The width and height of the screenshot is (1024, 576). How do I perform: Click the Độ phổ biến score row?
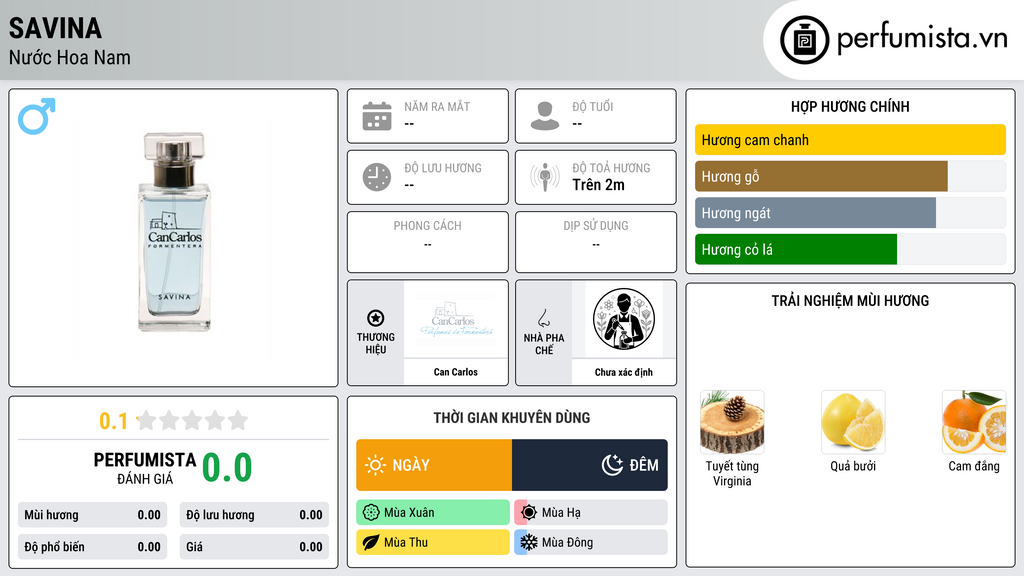[x=92, y=547]
